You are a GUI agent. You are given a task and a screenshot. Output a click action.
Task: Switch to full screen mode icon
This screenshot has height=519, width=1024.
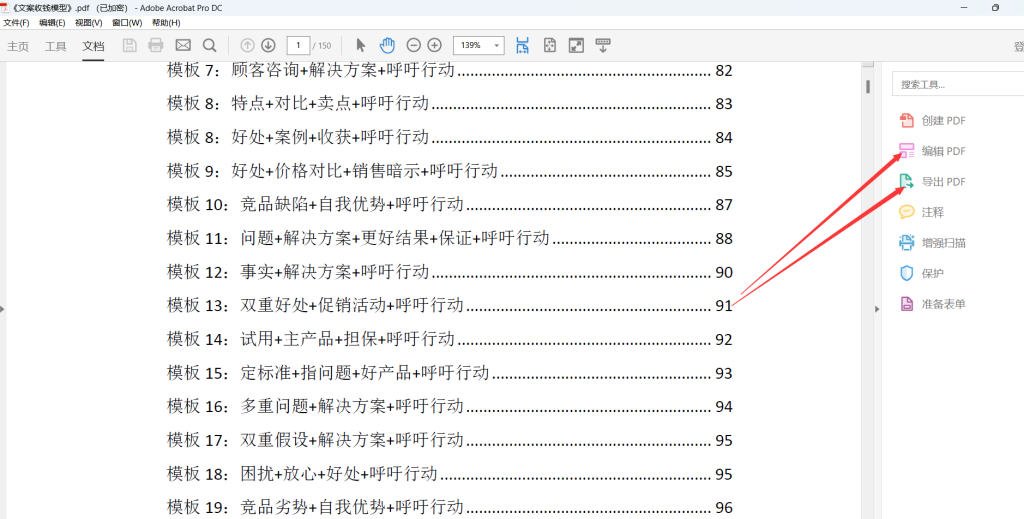coord(576,45)
